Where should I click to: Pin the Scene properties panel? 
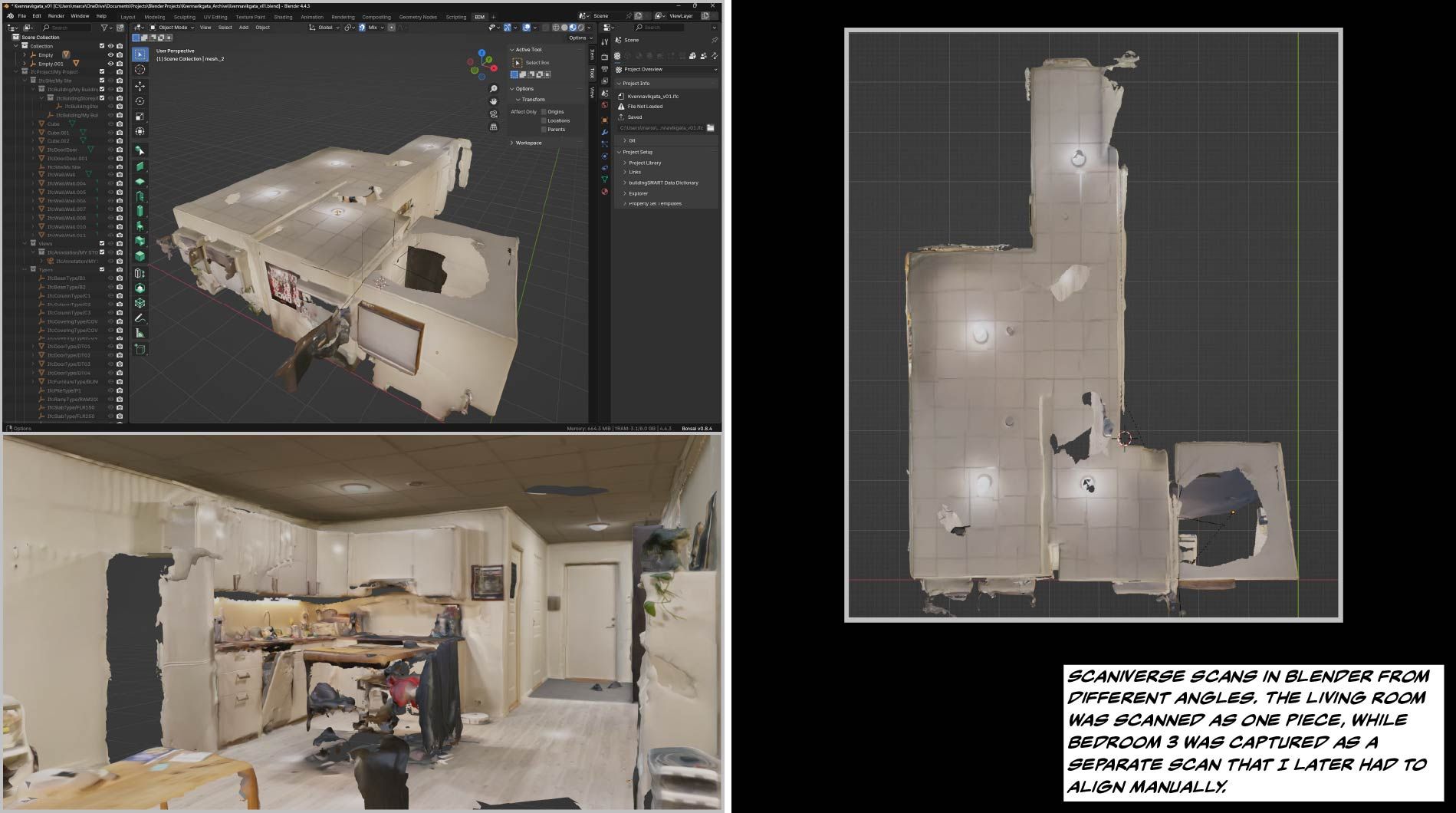click(714, 40)
